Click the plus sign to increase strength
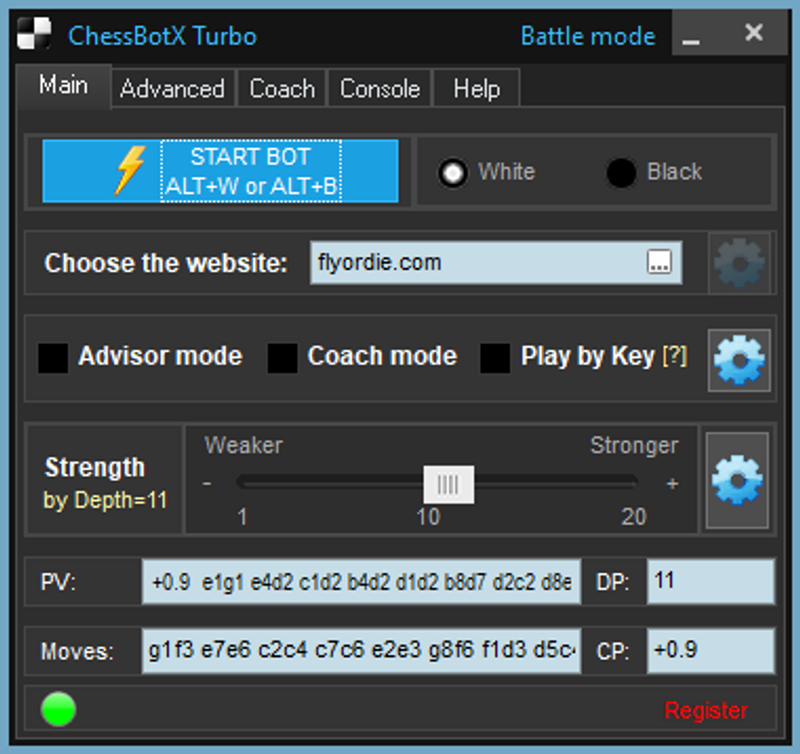This screenshot has height=754, width=800. click(x=672, y=483)
